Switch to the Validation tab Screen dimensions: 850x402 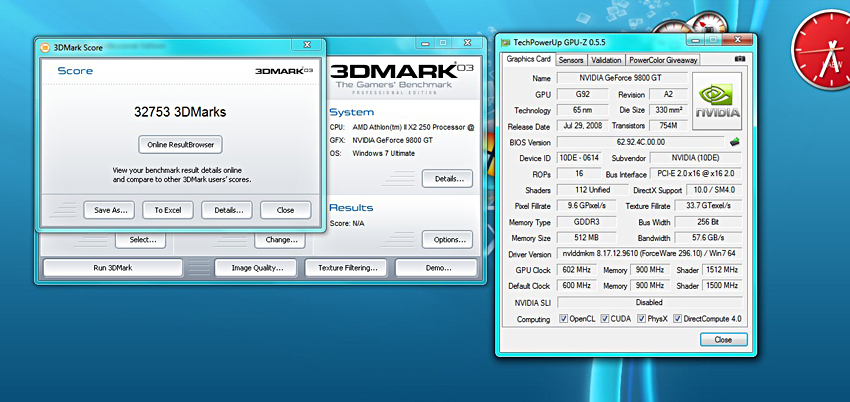(606, 60)
